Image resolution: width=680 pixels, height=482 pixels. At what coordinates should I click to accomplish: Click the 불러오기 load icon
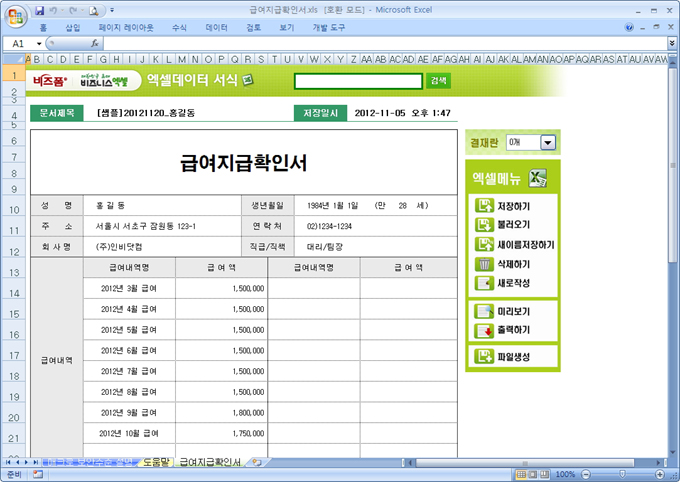484,225
